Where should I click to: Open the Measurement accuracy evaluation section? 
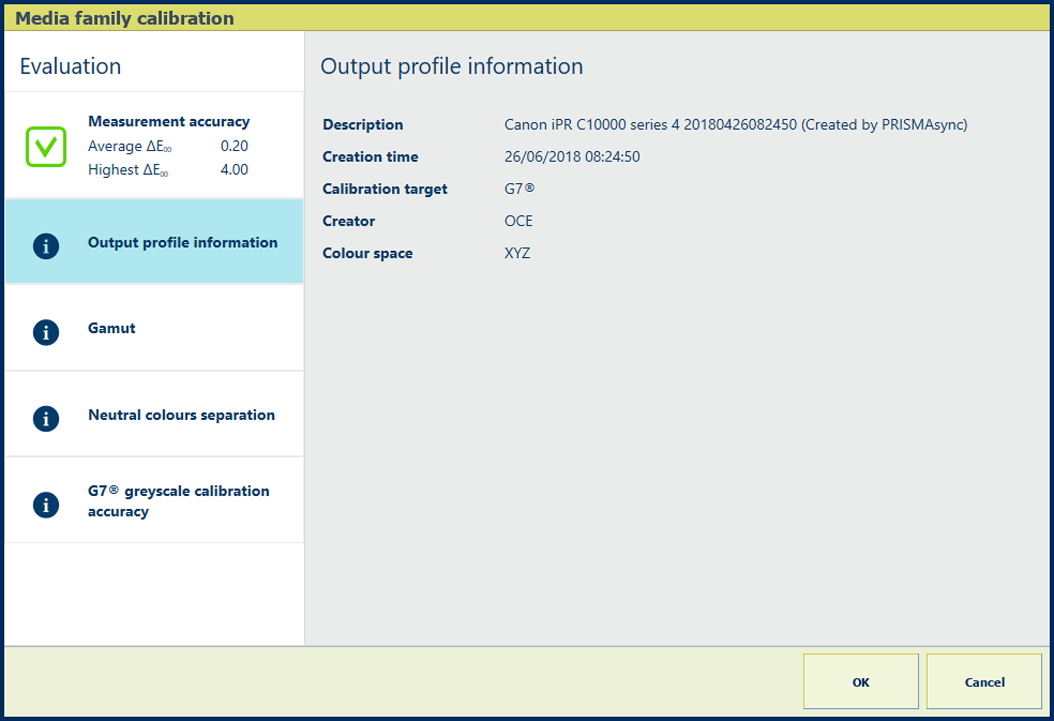[x=168, y=122]
